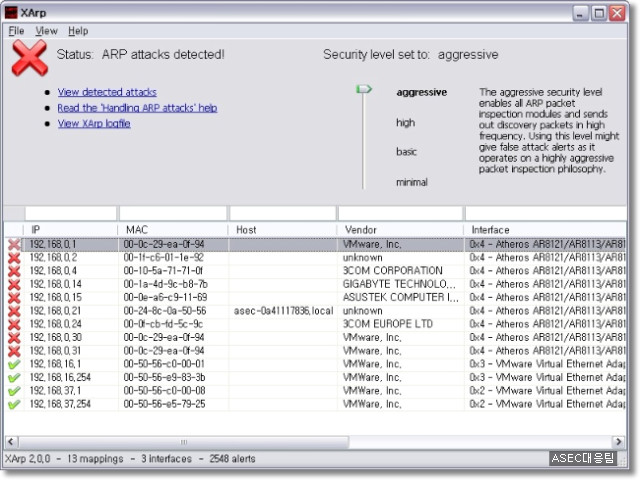The image size is (640, 480).
Task: Click the 'View XArp logfile' link
Action: point(94,124)
